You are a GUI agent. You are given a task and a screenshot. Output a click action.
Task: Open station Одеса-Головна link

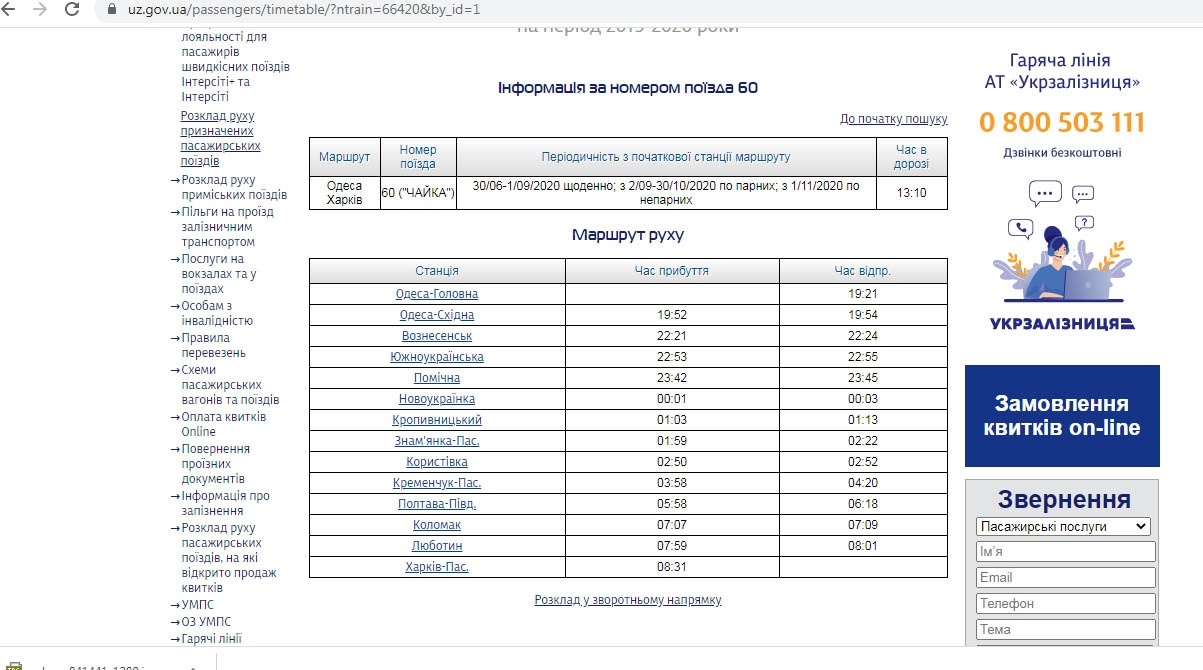[x=437, y=294]
